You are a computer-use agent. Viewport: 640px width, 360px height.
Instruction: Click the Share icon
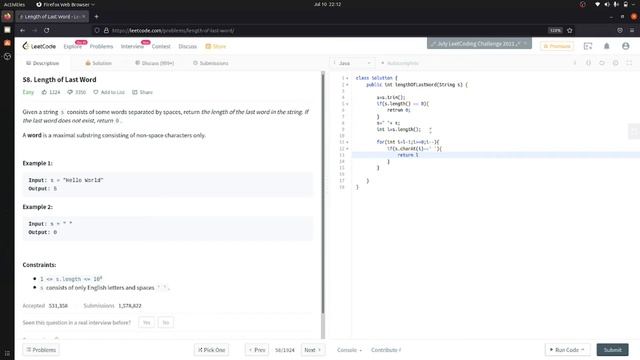point(135,92)
